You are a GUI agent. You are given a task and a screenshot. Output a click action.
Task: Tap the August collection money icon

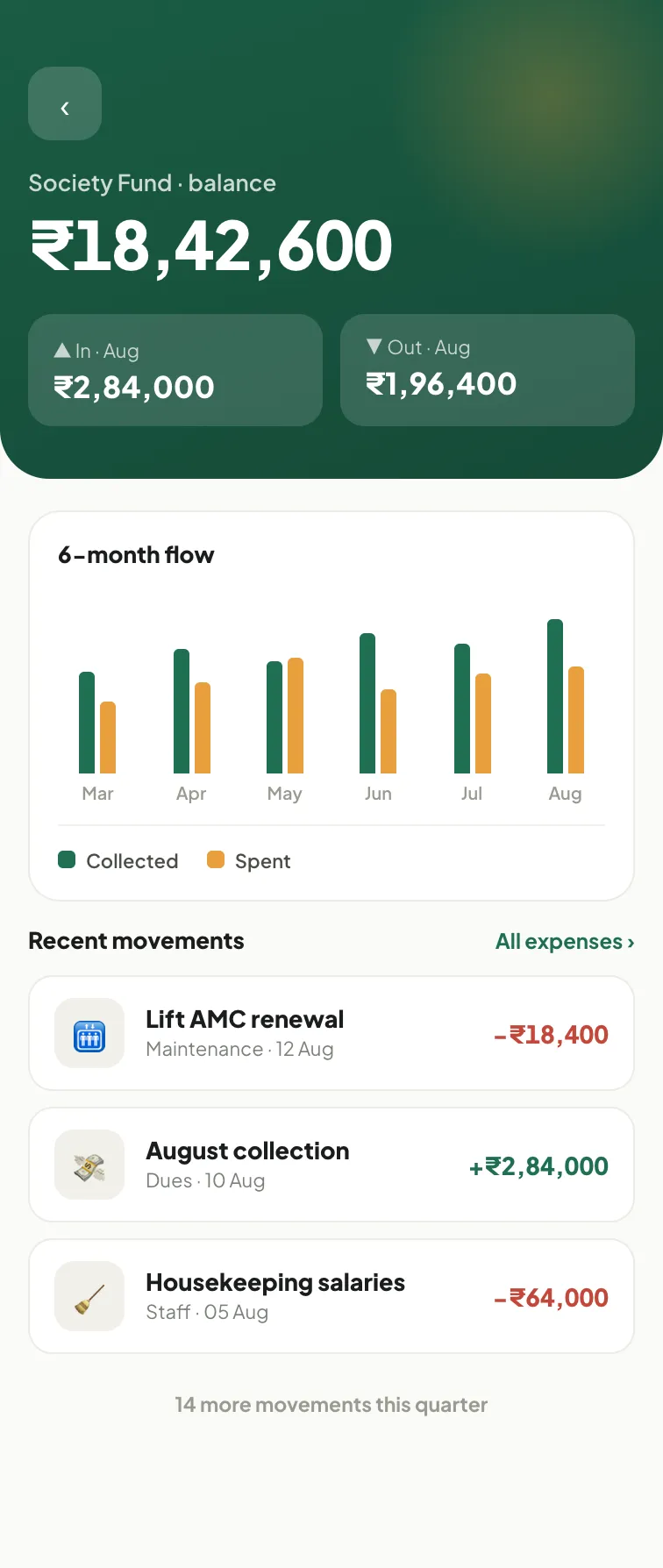click(89, 1165)
